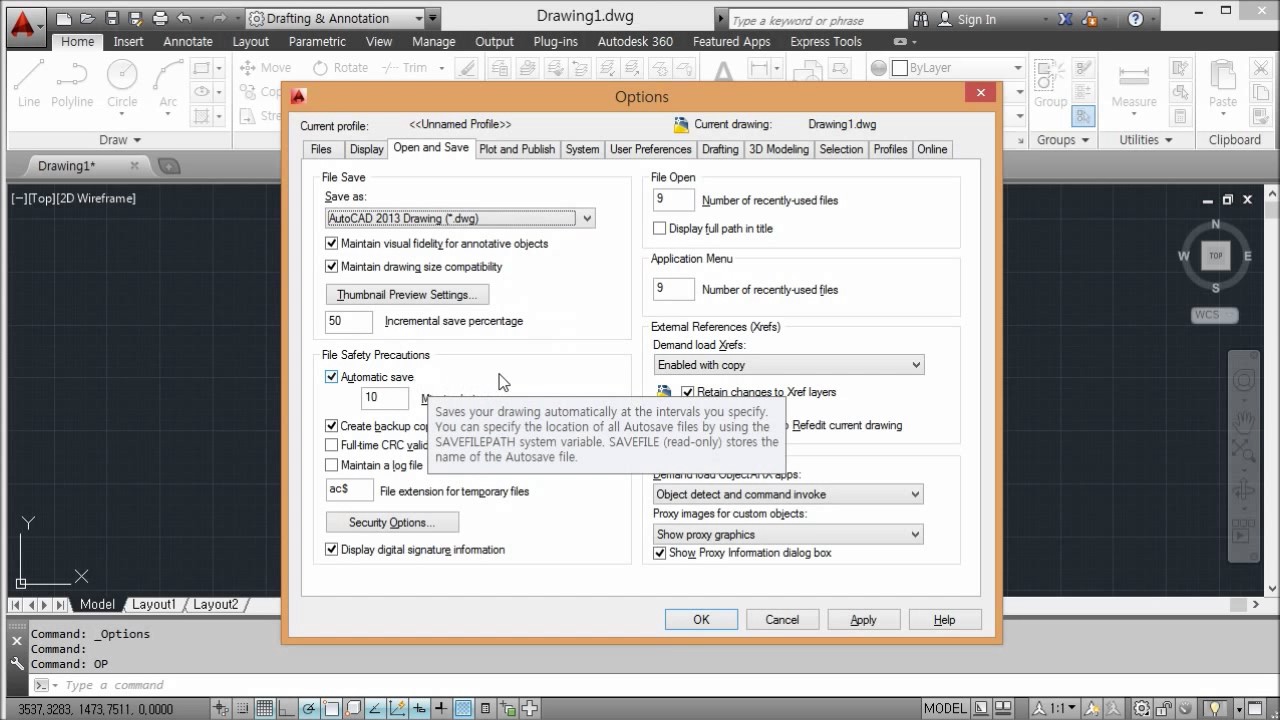
Task: Click the New drawing icon in quick access toolbar
Action: point(64,19)
